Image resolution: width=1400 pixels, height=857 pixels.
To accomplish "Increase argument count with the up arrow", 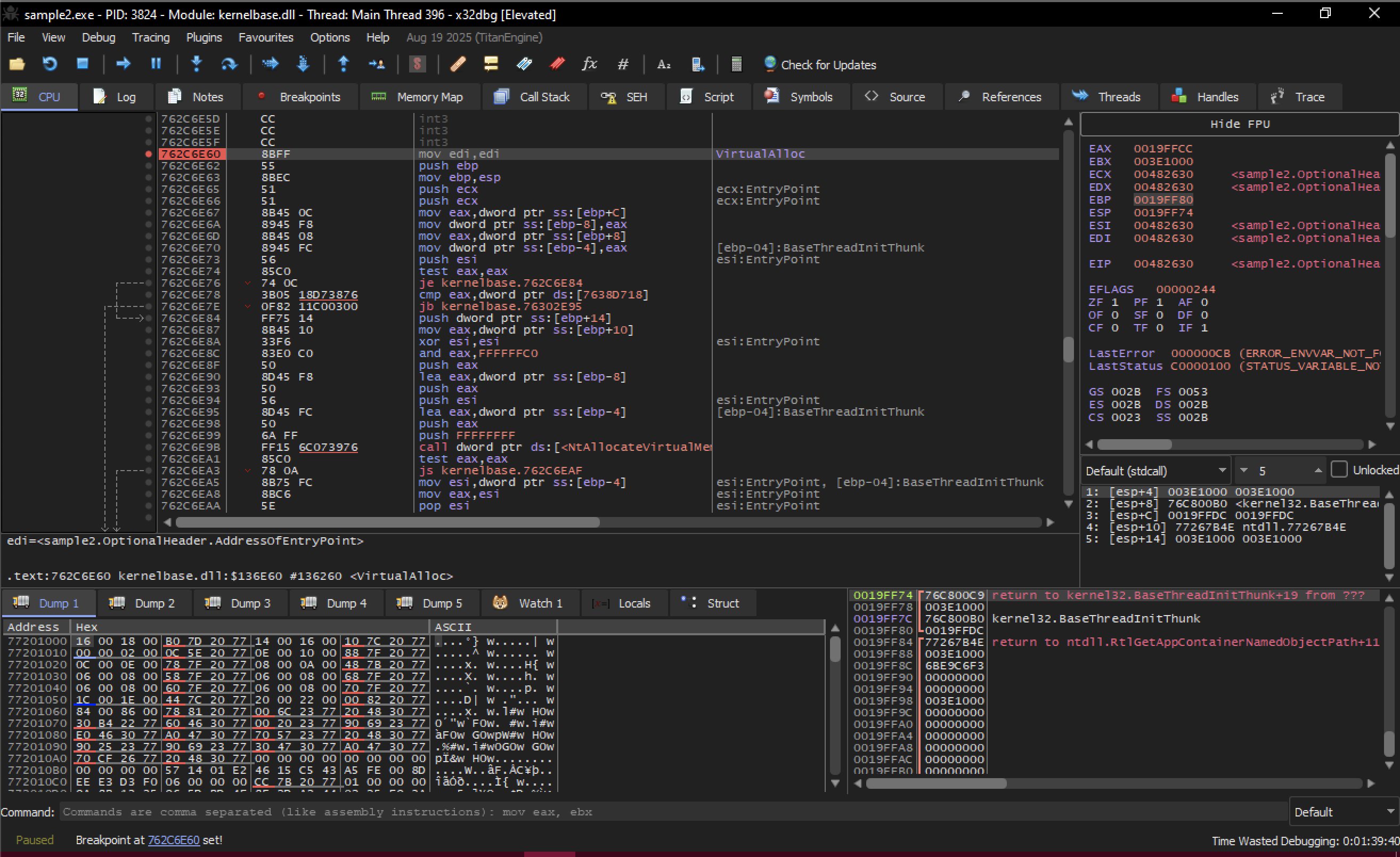I will 1317,471.
